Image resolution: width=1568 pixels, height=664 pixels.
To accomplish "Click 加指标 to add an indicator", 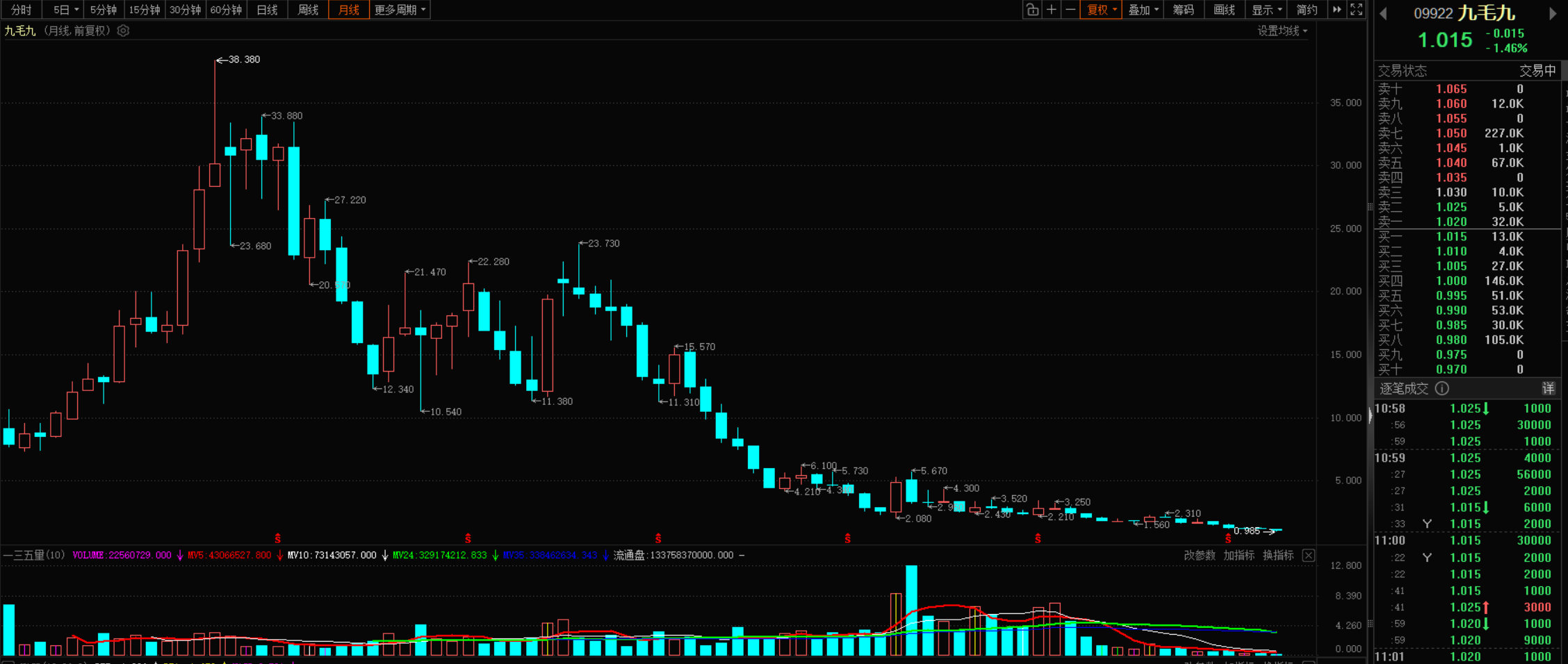I will (x=1239, y=555).
